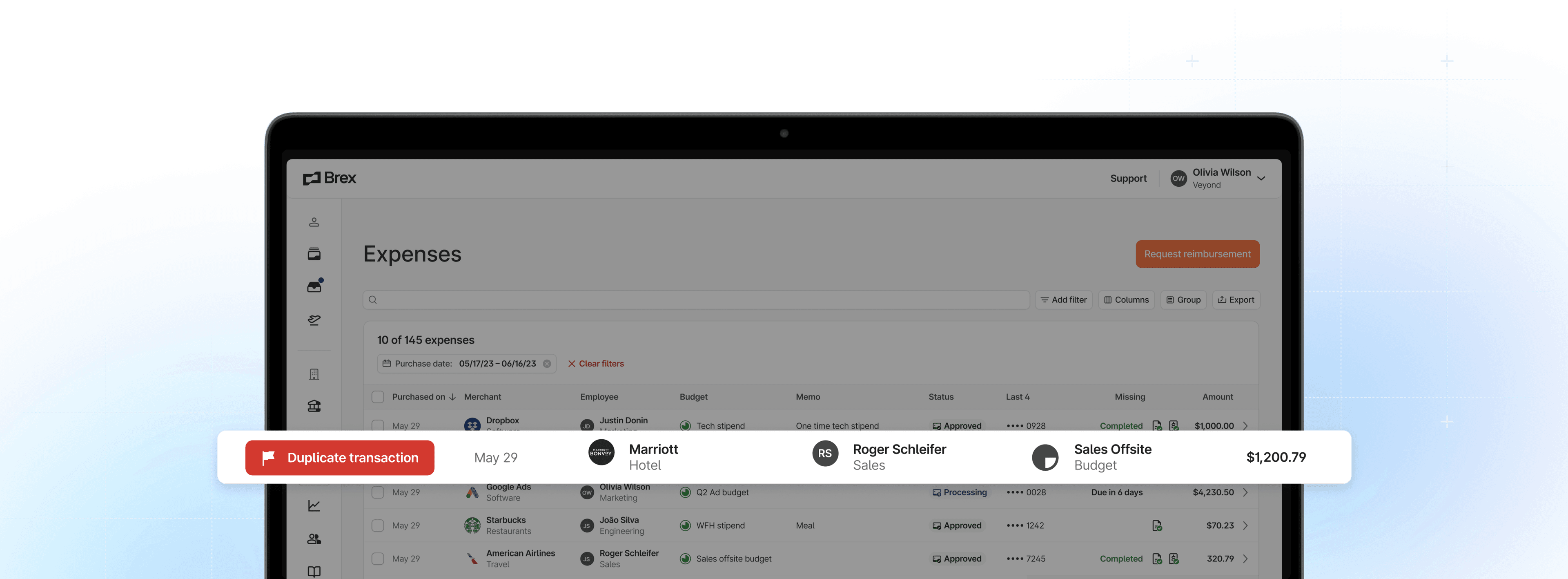Toggle the Purchased on sort arrow

coord(452,396)
